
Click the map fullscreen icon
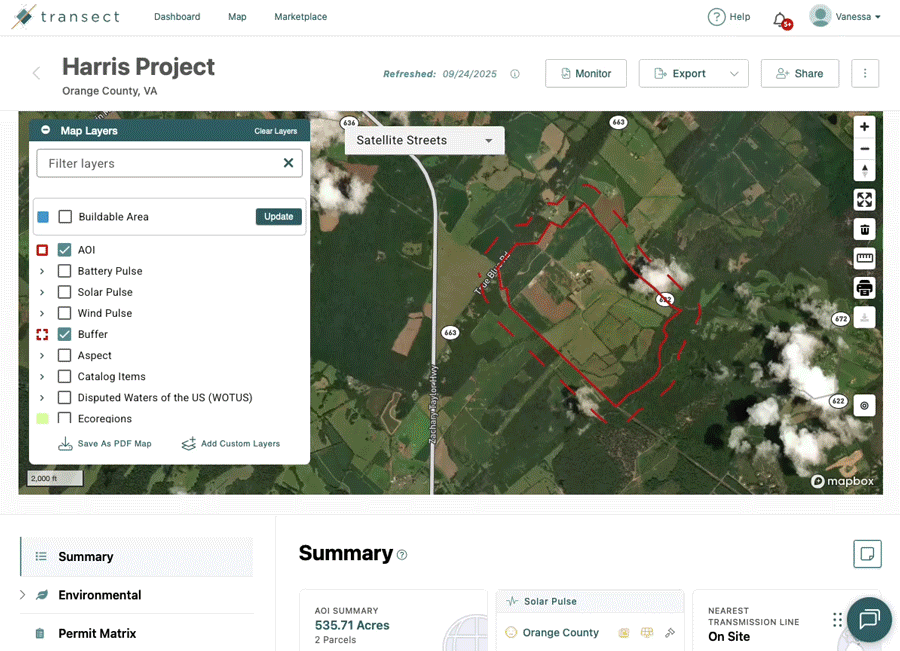pos(864,200)
